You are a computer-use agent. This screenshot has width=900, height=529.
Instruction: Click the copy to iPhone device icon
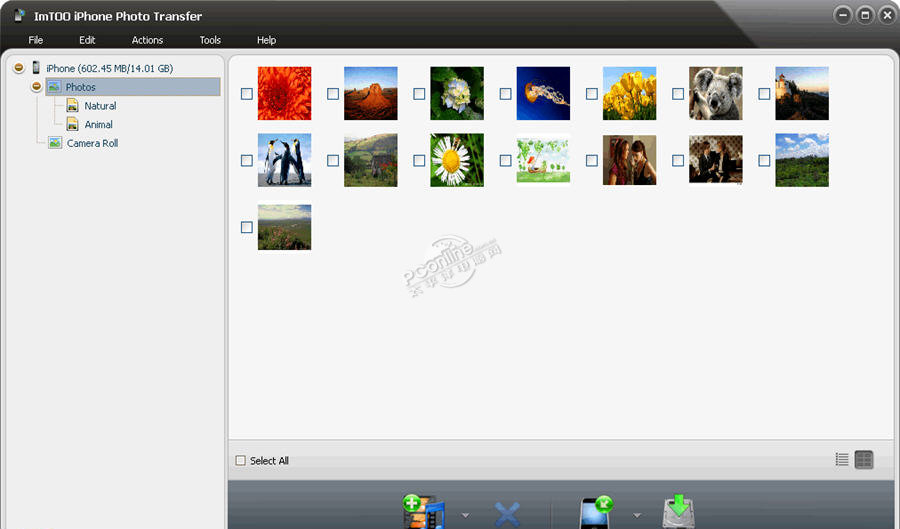point(596,512)
